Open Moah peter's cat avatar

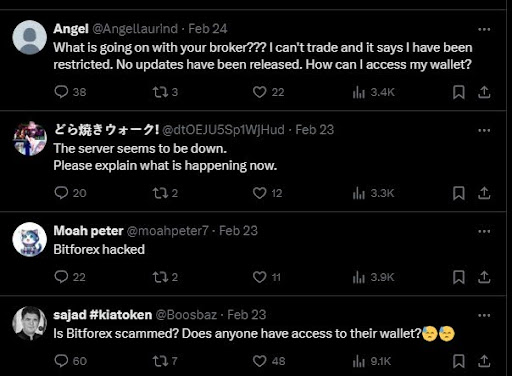pos(29,239)
